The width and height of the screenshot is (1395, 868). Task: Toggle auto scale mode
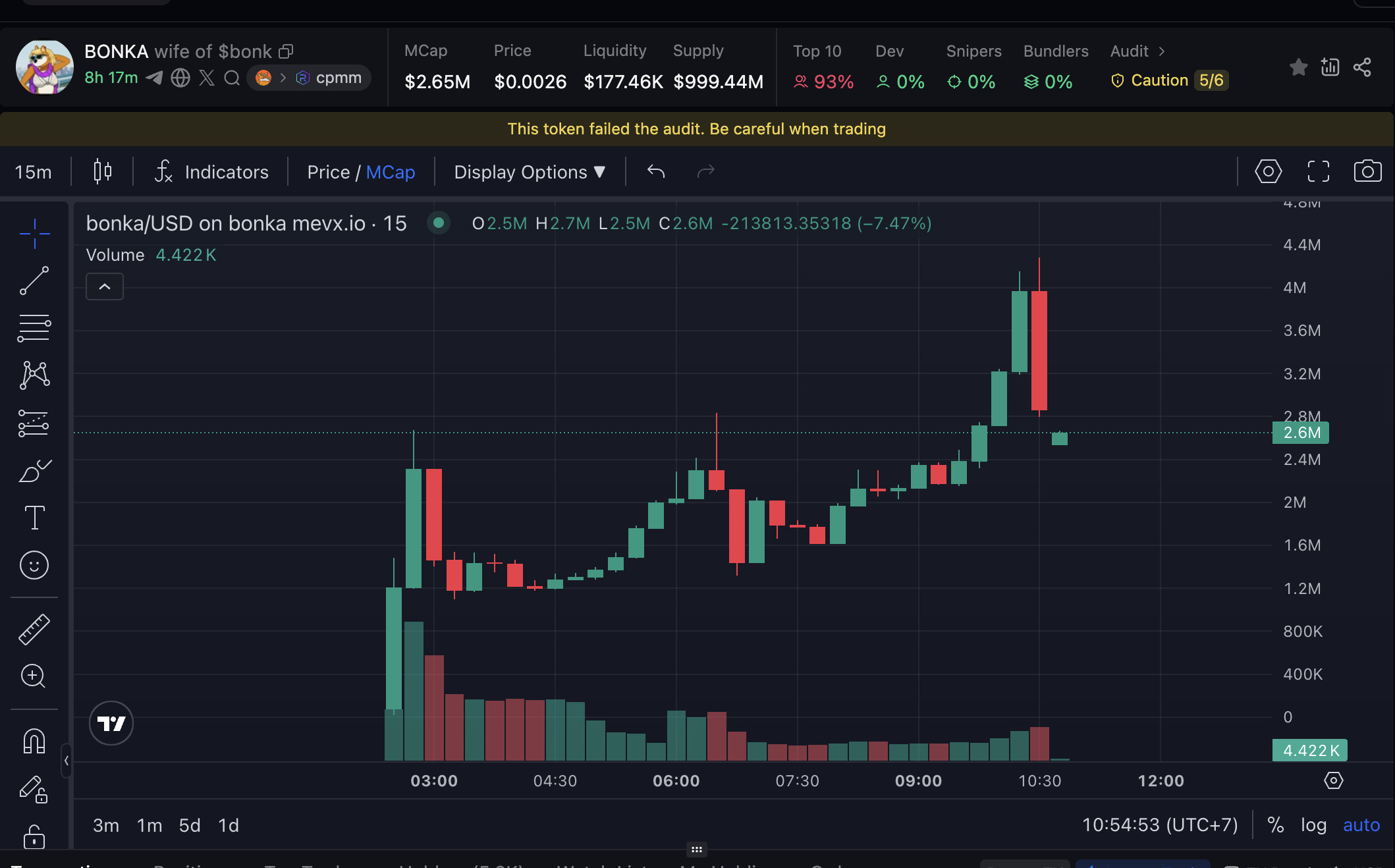[x=1361, y=825]
